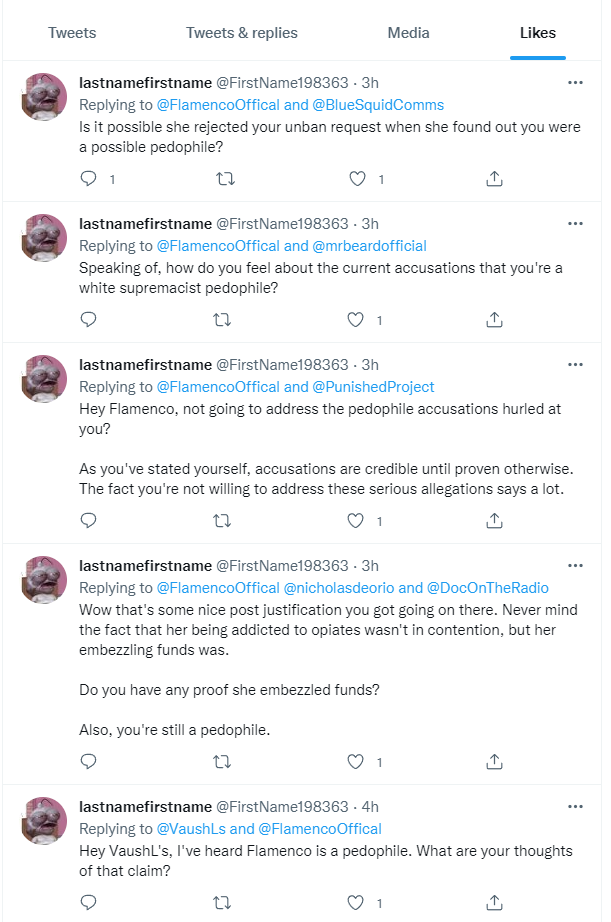Share the tweet replying to @PunishedProject

[493, 520]
